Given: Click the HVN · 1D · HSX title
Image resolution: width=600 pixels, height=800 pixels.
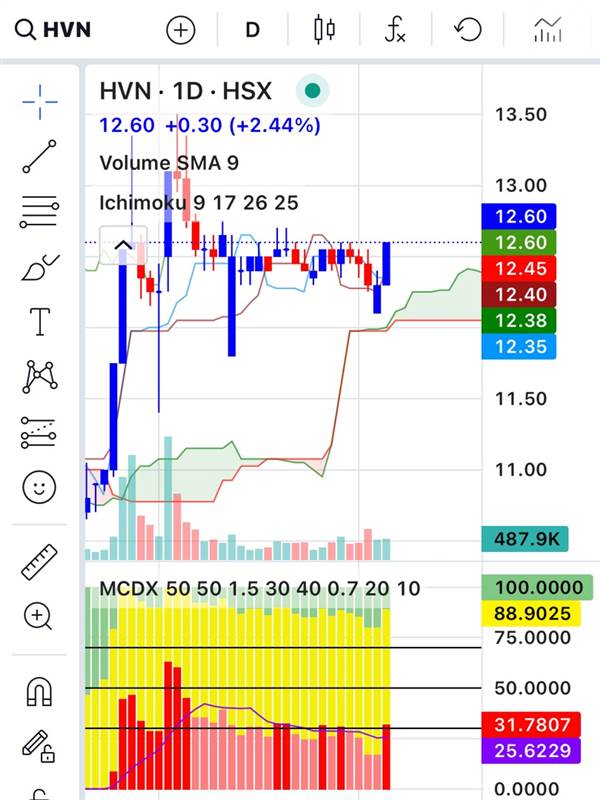Looking at the screenshot, I should click(186, 91).
